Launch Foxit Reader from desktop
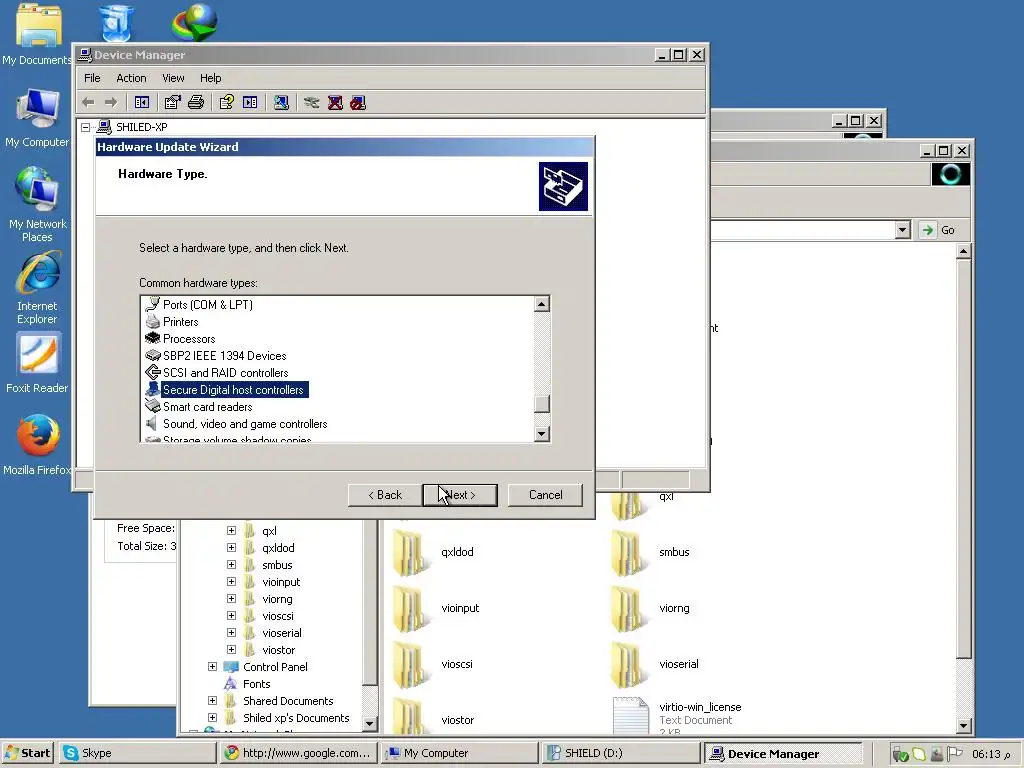The image size is (1024, 768). pos(37,363)
